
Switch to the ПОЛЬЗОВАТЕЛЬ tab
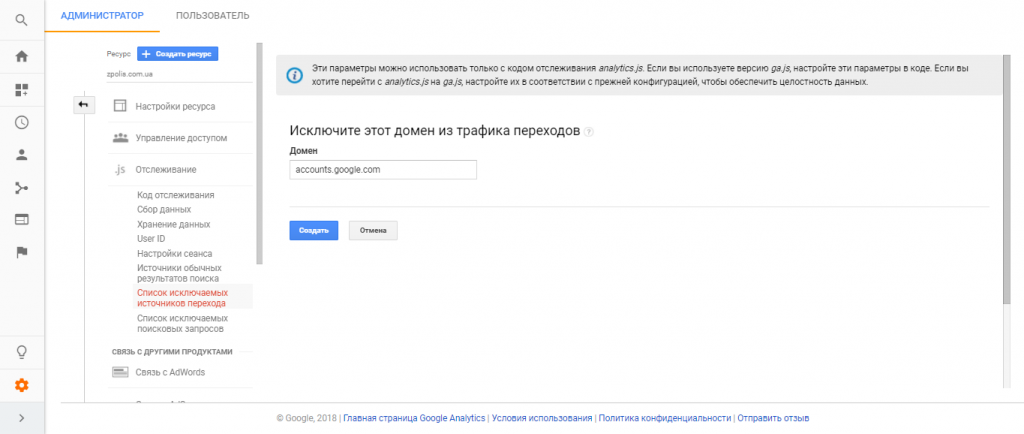coord(212,16)
